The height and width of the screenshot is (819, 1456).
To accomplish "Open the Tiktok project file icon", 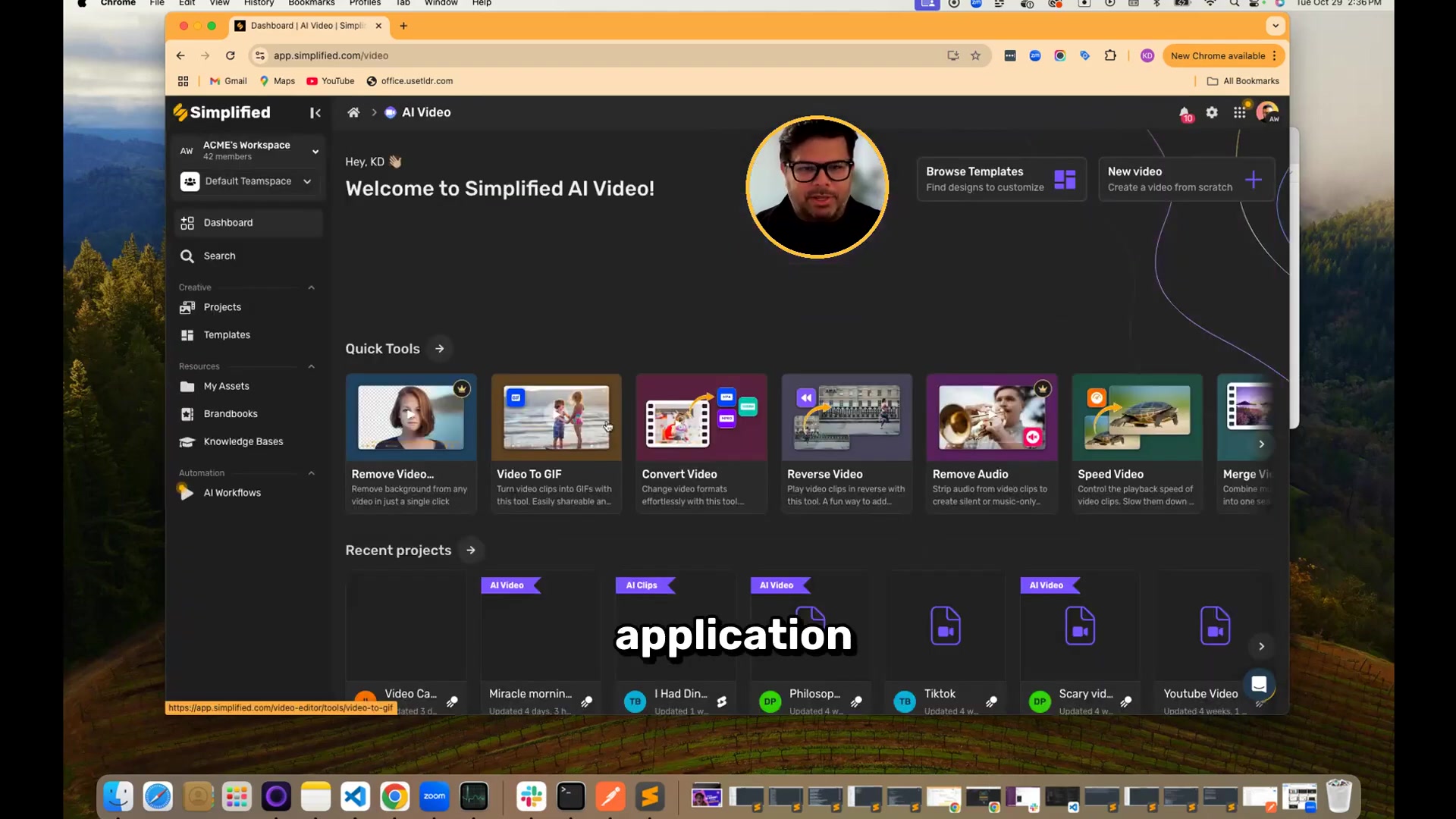I will (946, 626).
